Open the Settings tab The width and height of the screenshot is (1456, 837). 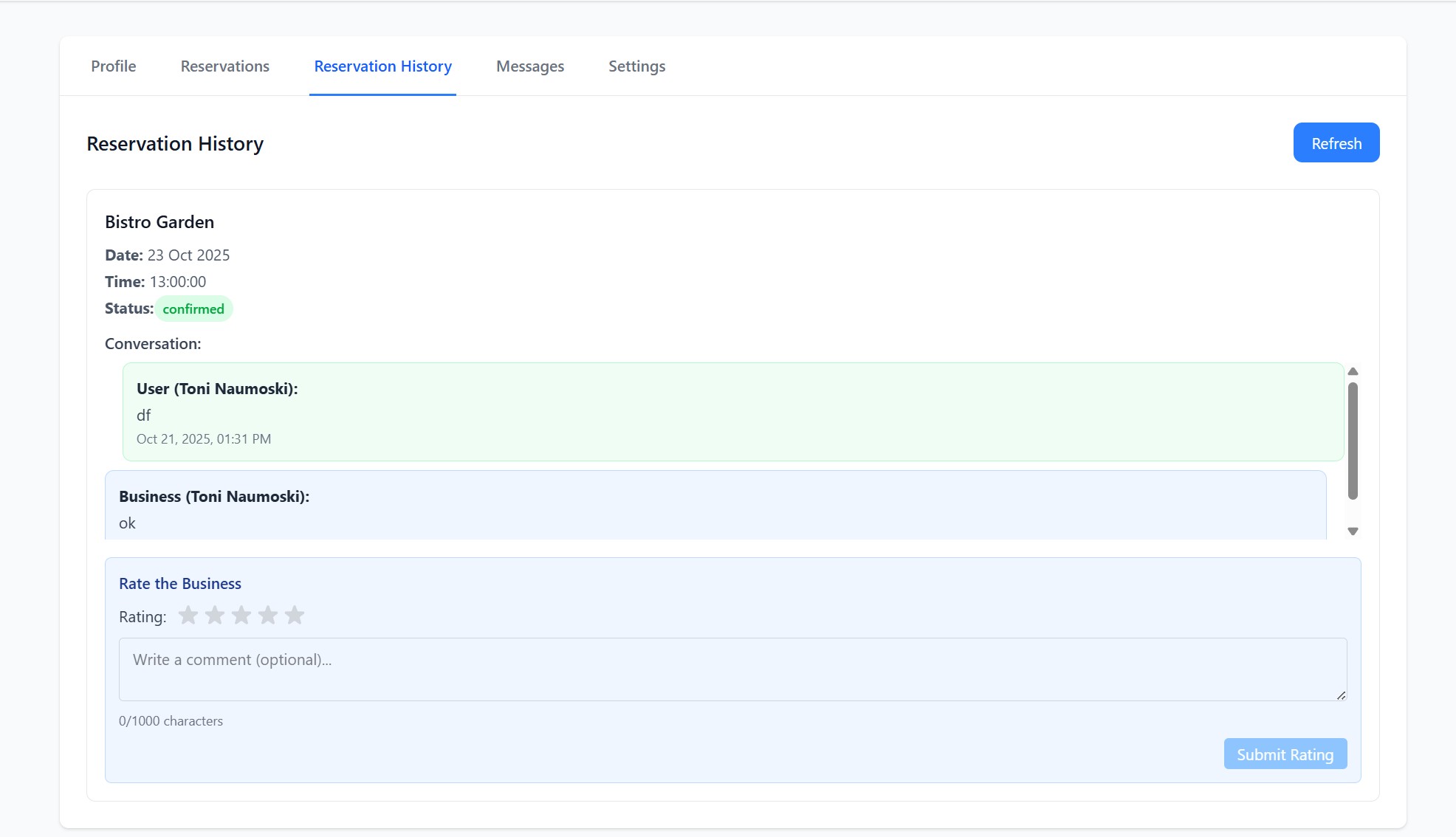pyautogui.click(x=636, y=66)
